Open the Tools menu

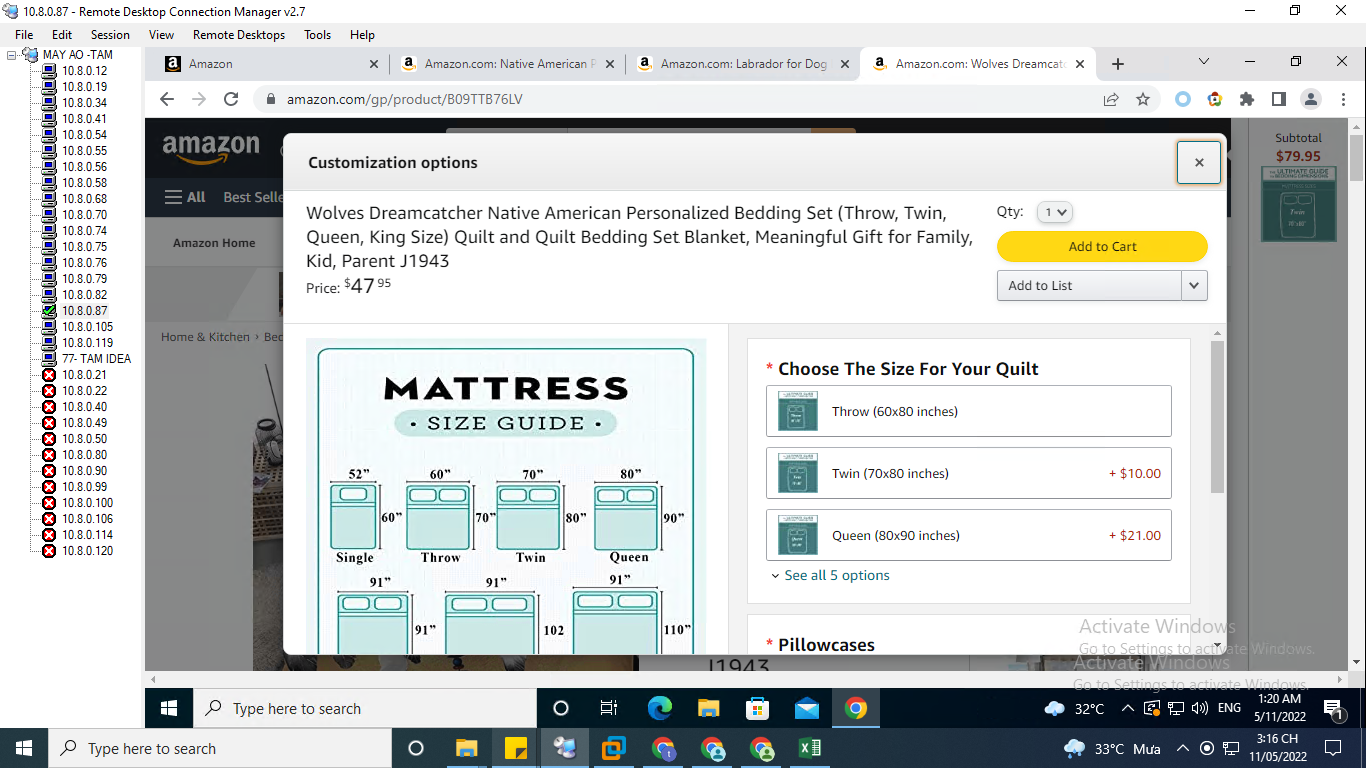[x=317, y=34]
